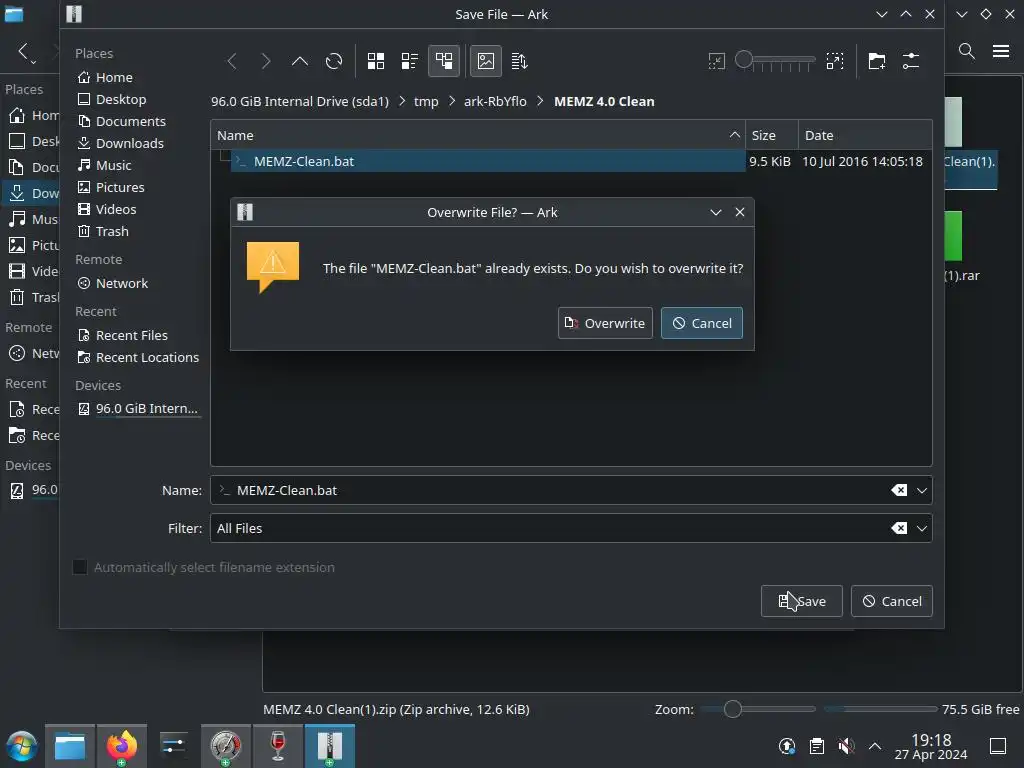Expand the Name field history dropdown

921,490
